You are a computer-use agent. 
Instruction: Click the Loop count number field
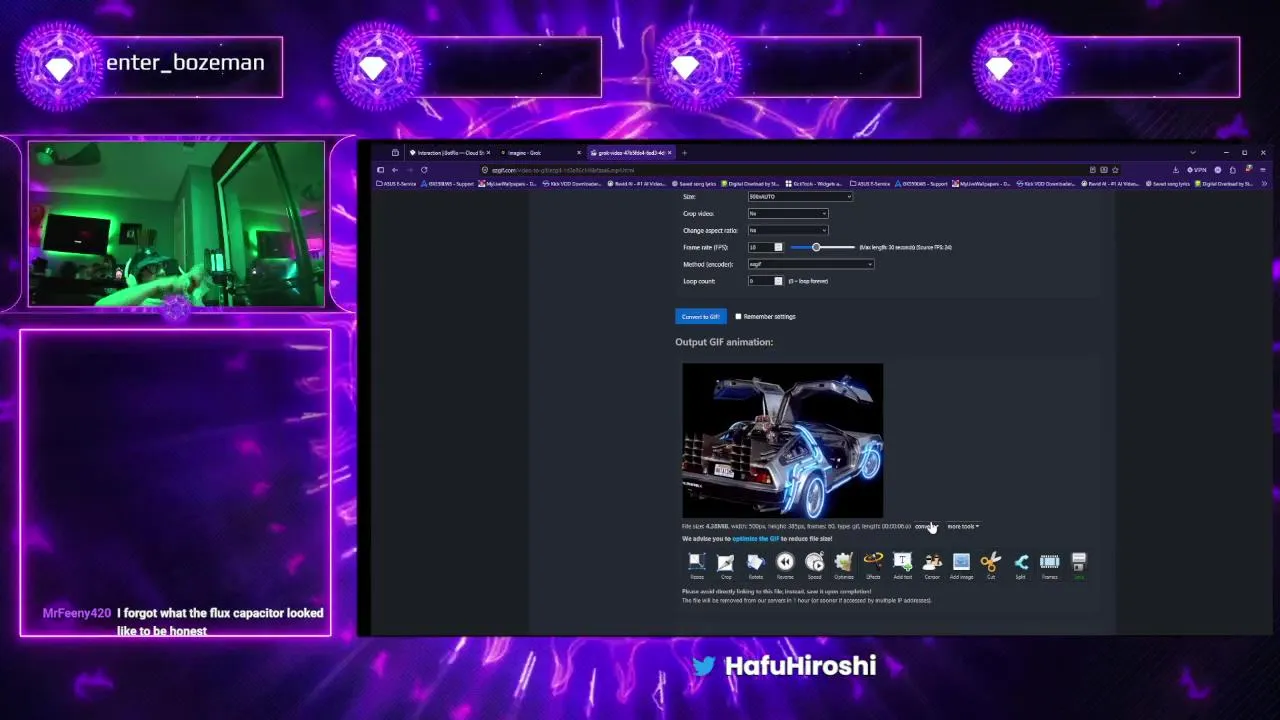point(761,281)
